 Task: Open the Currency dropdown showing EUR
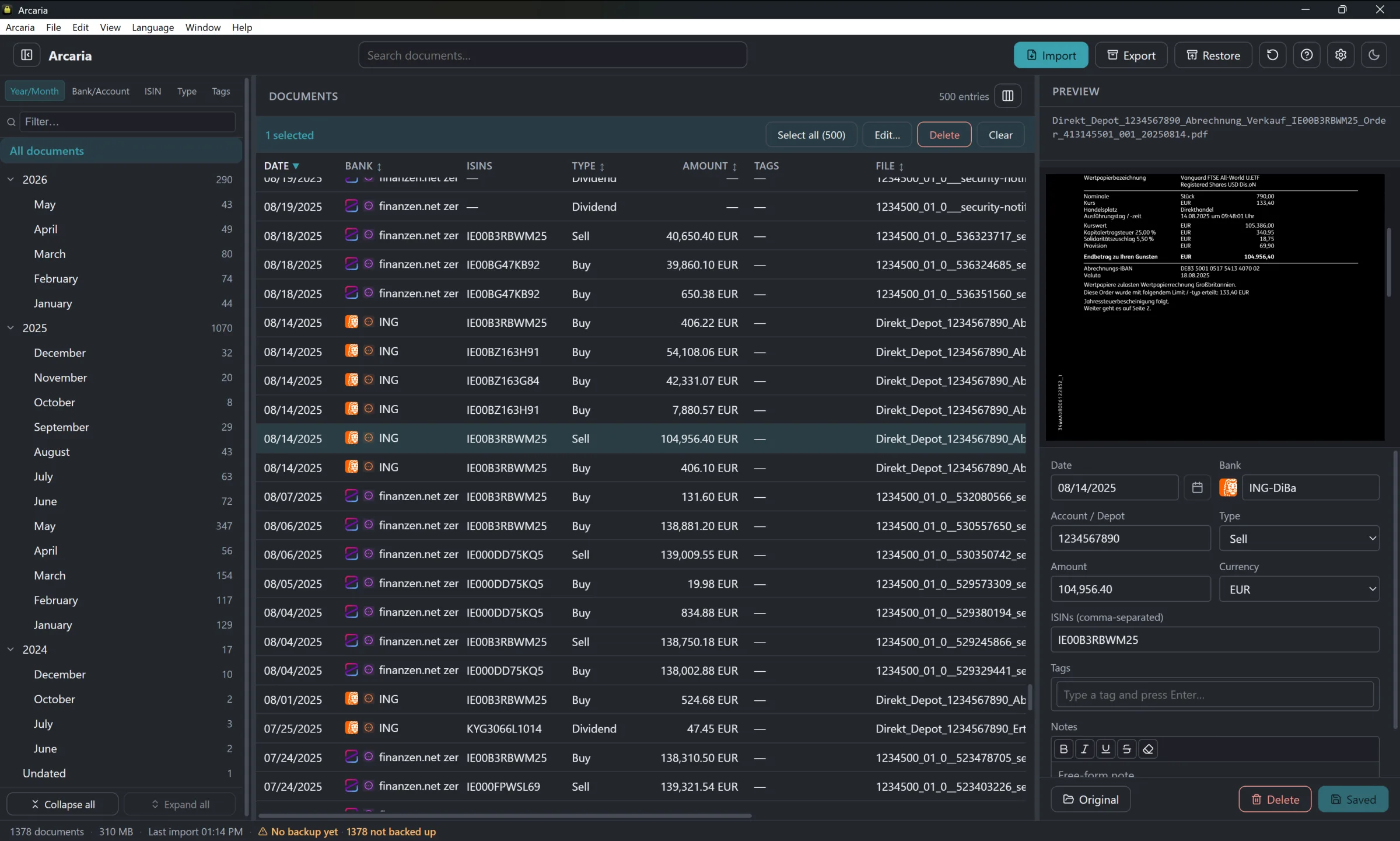1299,589
